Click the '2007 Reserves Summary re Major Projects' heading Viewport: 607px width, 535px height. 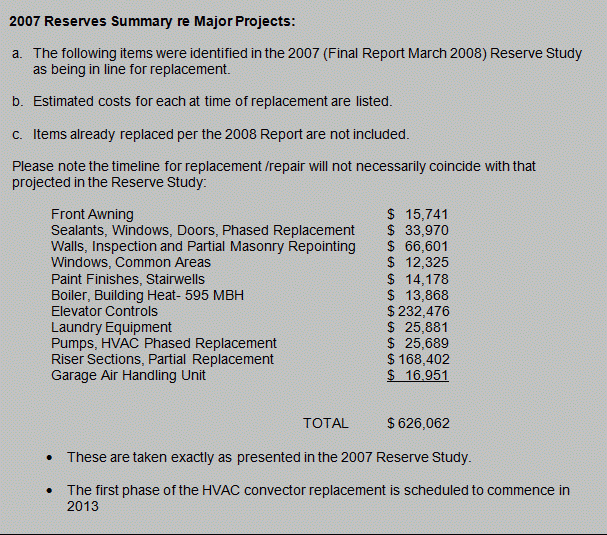pos(152,22)
